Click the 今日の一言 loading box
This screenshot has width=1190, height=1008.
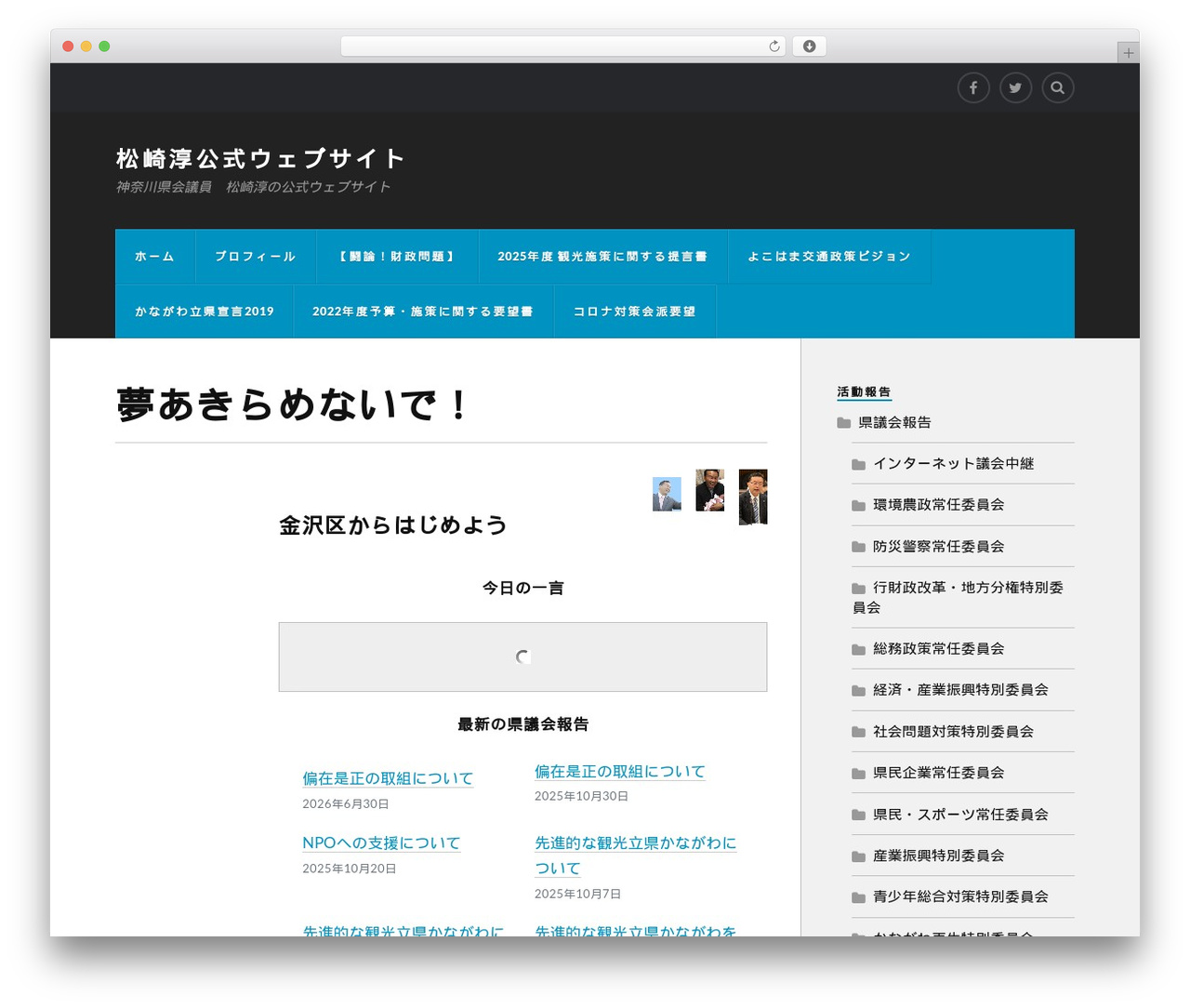tap(523, 657)
